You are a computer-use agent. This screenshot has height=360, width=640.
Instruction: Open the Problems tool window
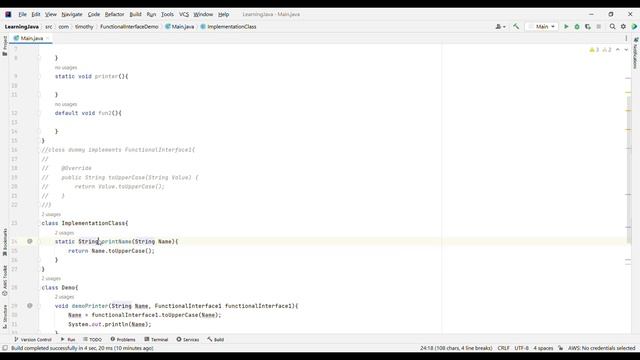(x=123, y=339)
